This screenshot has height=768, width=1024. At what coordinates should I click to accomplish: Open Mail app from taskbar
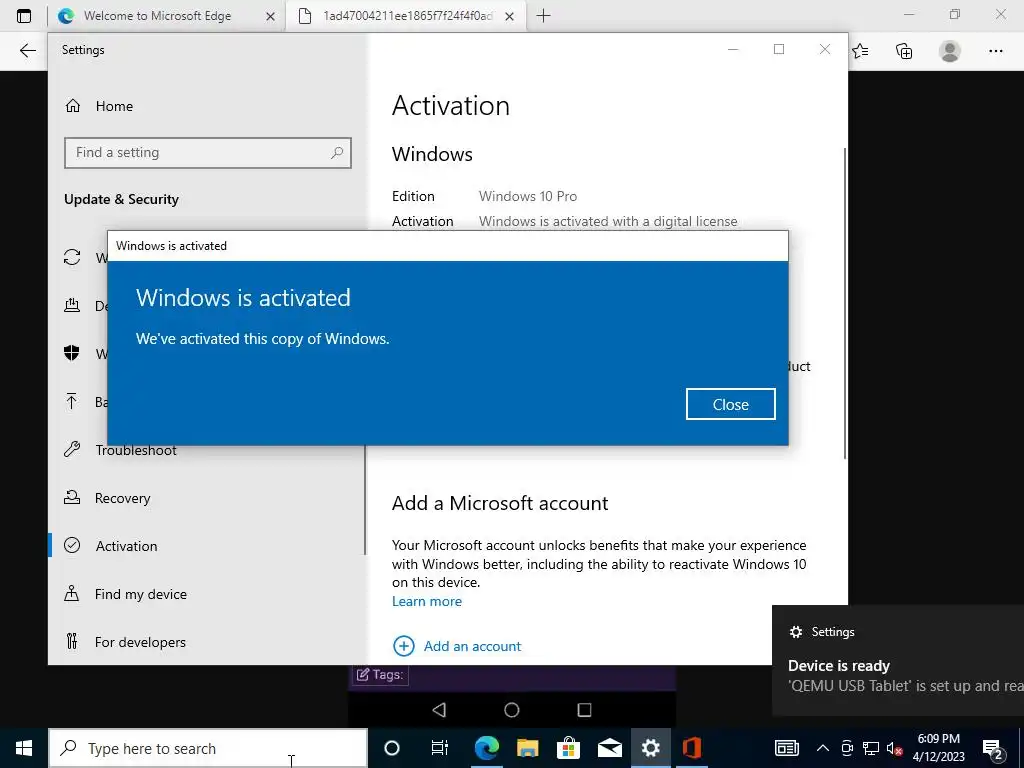pyautogui.click(x=610, y=748)
